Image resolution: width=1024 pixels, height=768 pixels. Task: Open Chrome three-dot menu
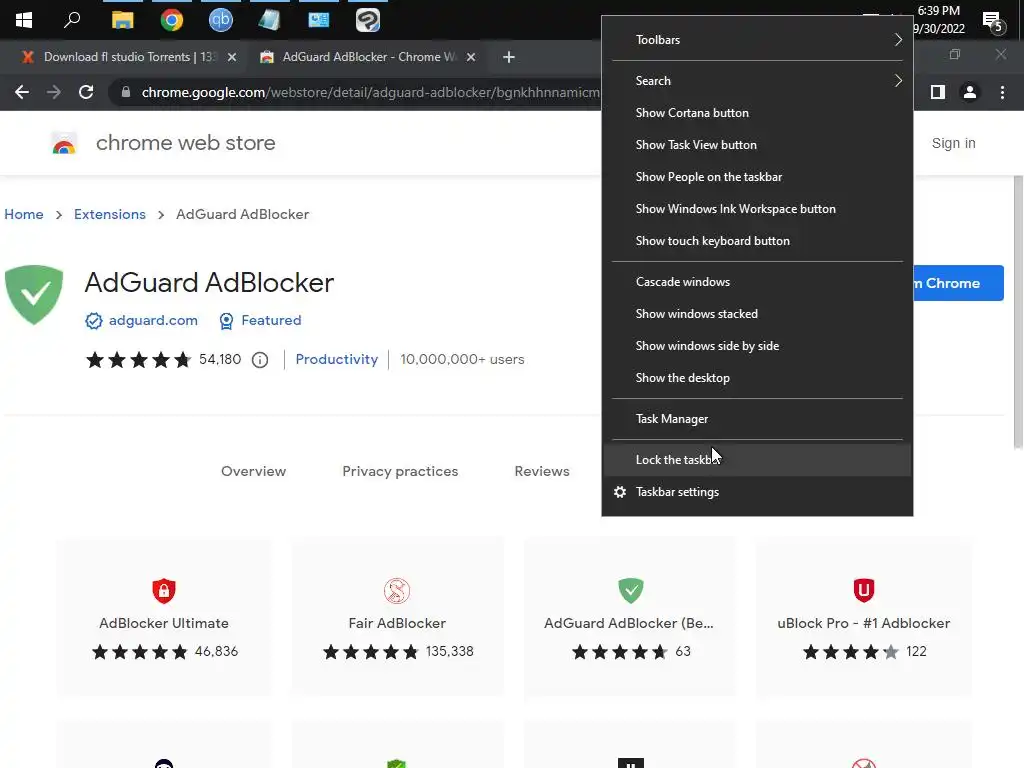(x=1002, y=92)
